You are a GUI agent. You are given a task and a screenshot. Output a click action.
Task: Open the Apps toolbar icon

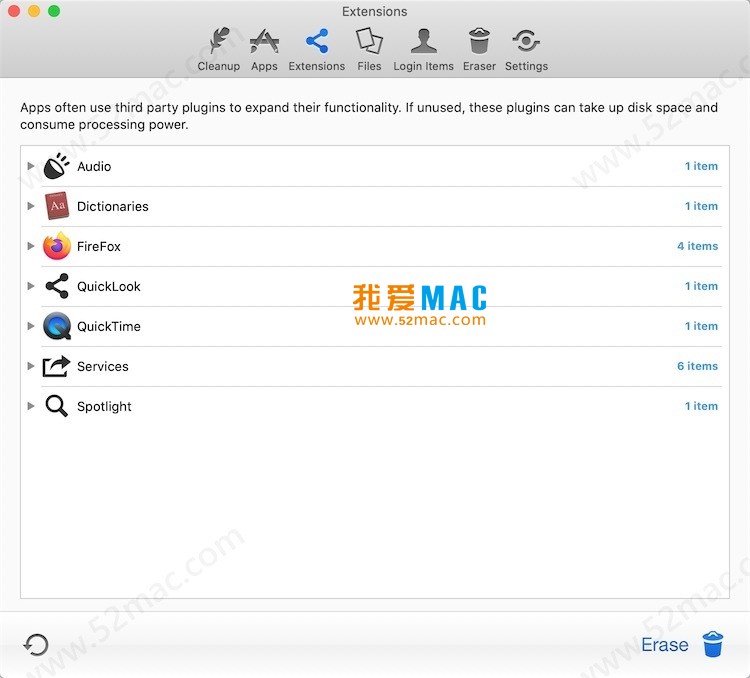click(264, 41)
